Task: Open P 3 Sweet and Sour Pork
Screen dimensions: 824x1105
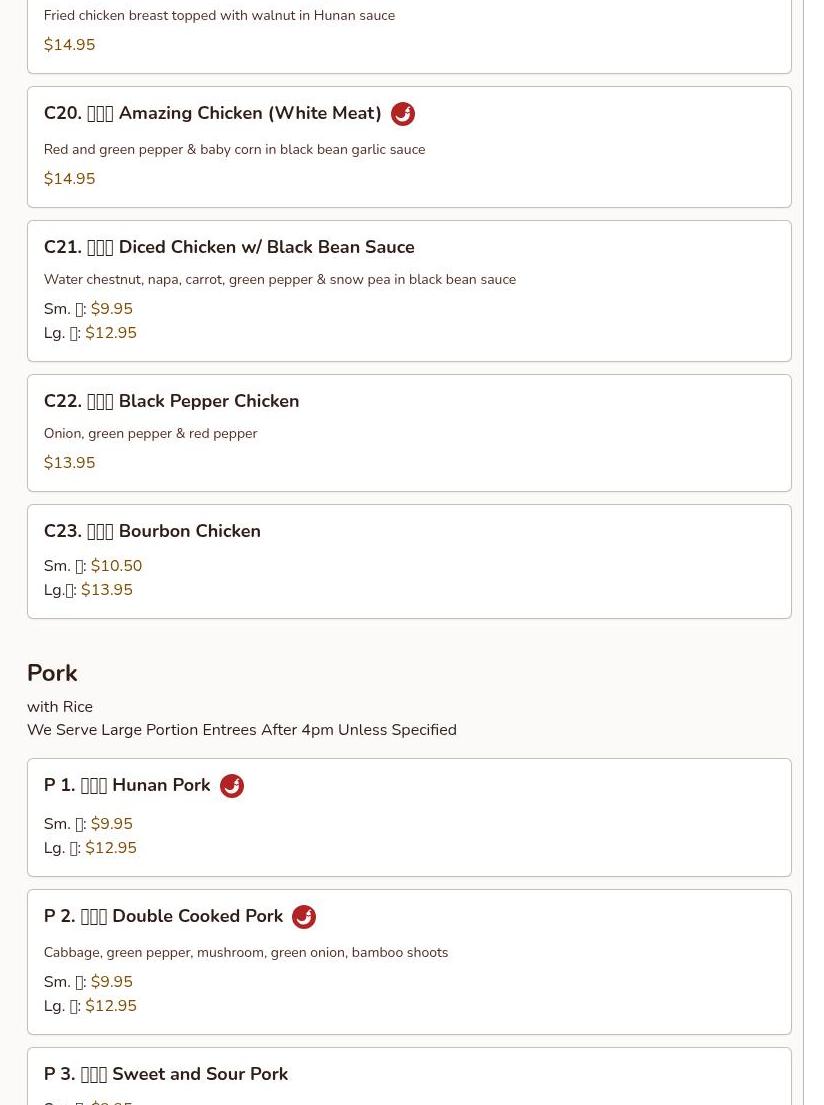Action: coord(165,1074)
